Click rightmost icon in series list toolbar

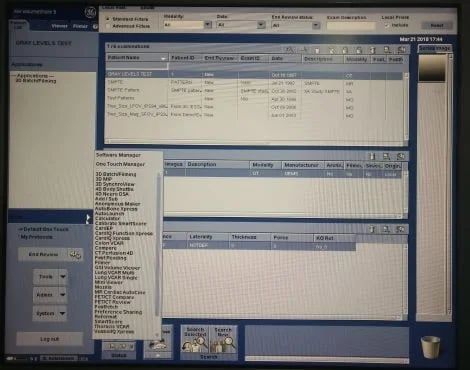tap(401, 156)
